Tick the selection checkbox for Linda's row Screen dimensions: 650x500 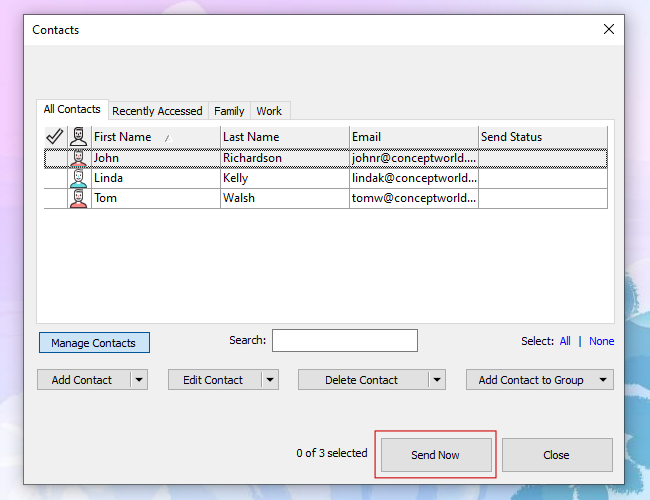click(x=56, y=178)
